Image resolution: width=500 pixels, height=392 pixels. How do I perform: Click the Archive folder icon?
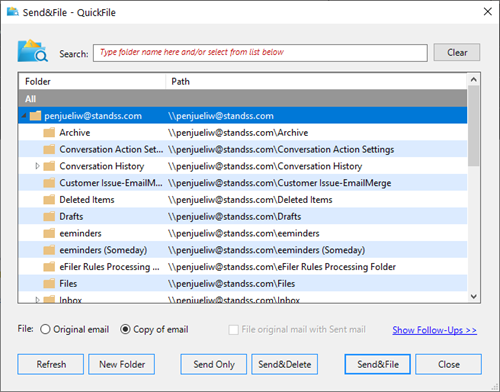(x=49, y=133)
